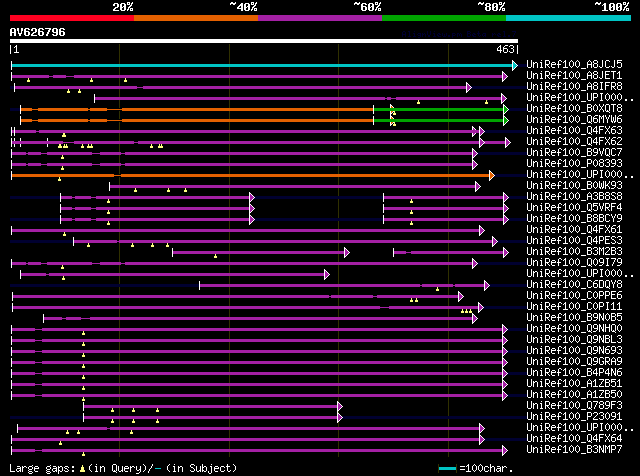Click the purple ~60% identity color segment
Viewport: 640px width, 476px height.
pyautogui.click(x=320, y=18)
